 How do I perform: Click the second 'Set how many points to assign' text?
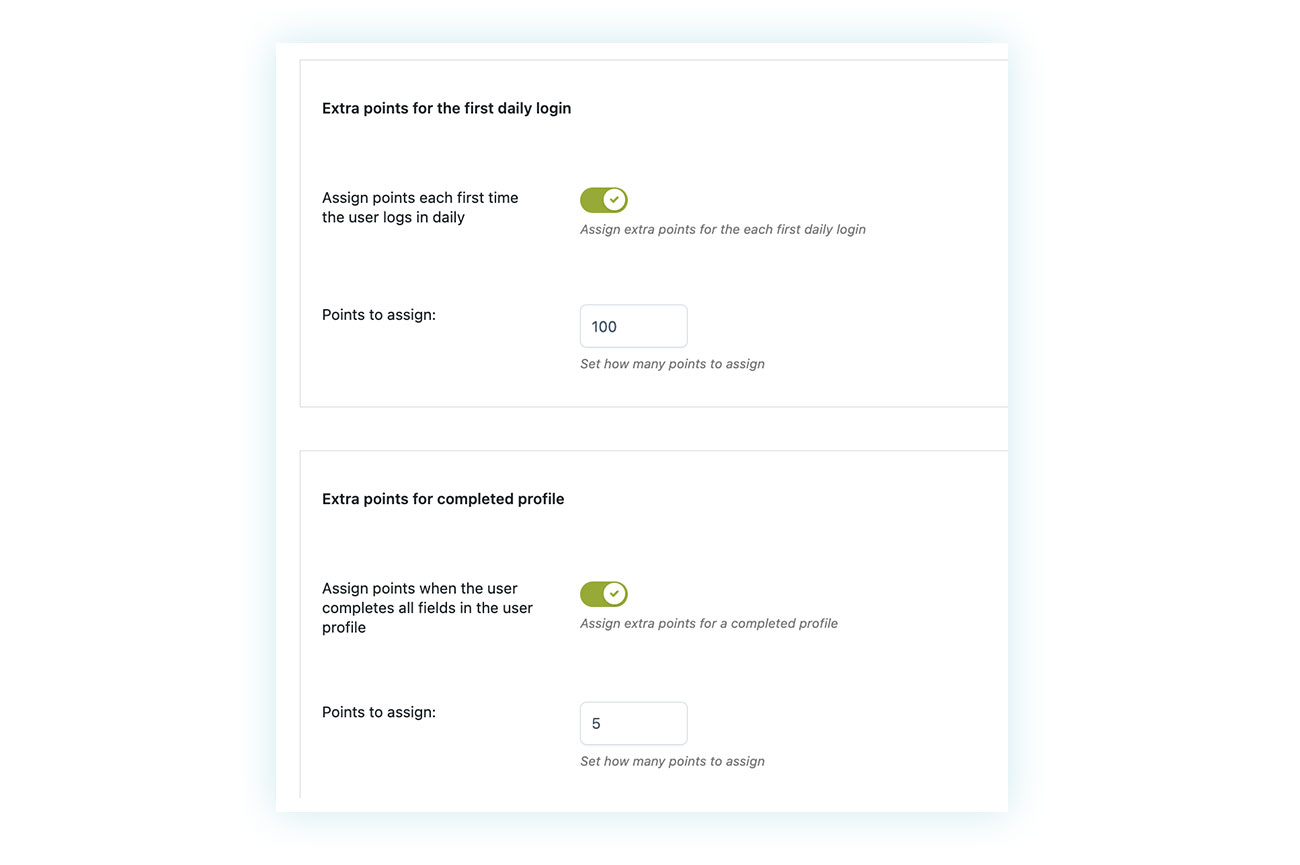(x=672, y=760)
